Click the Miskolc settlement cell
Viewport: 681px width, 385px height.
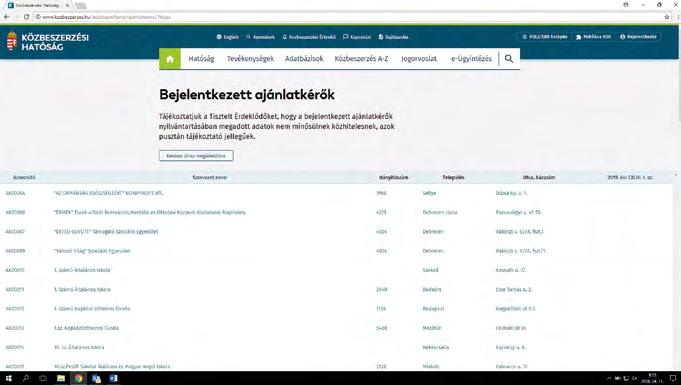pos(431,367)
